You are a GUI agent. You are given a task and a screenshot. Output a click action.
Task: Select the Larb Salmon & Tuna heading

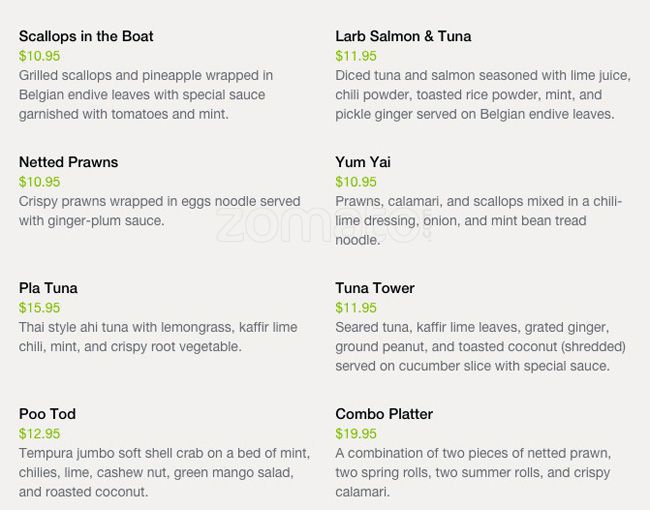[403, 36]
